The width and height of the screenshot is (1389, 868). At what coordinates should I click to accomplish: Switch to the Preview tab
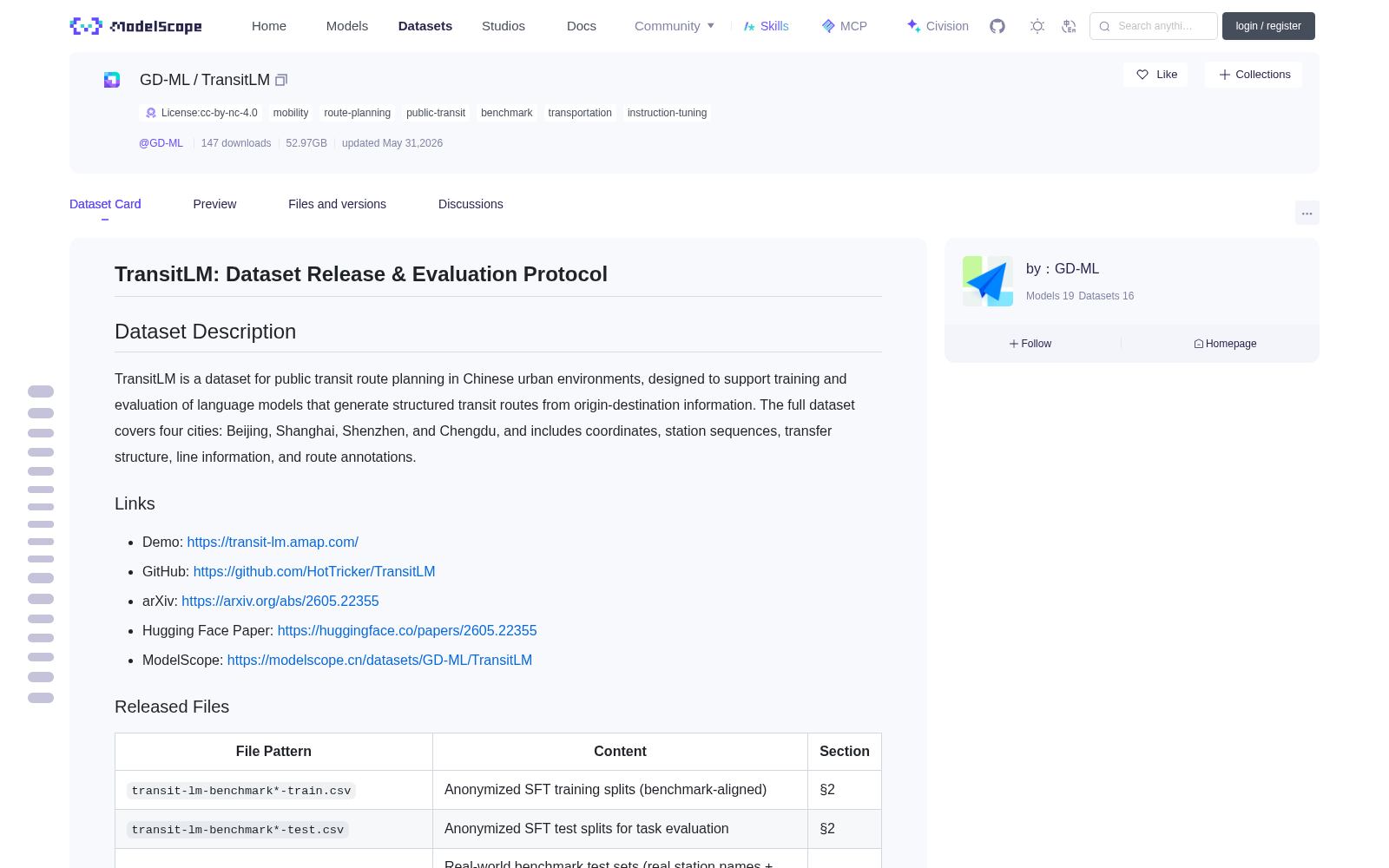click(214, 204)
